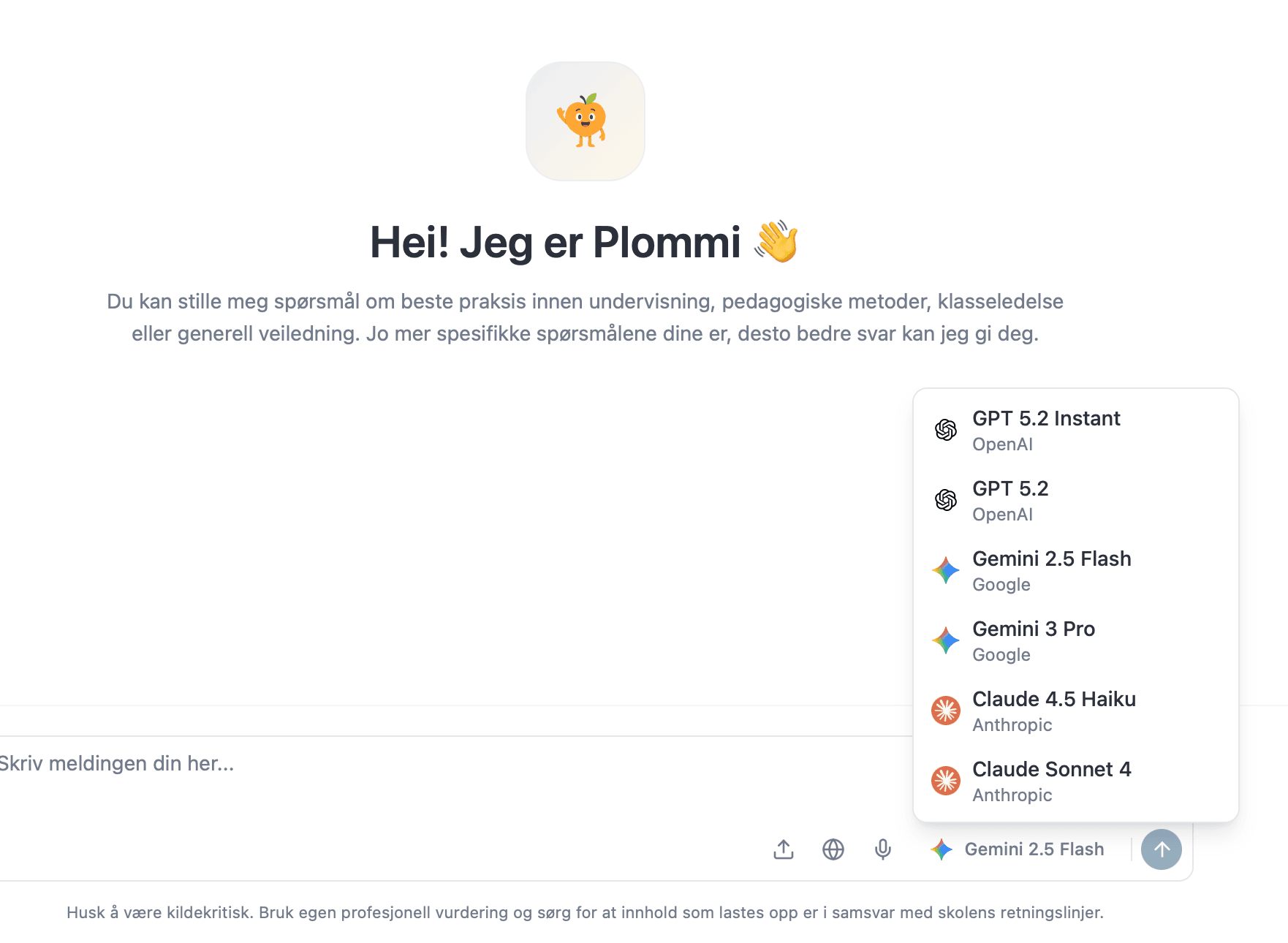
Task: Click the Anthropic logo beside Claude 4.5 Haiku
Action: [946, 711]
